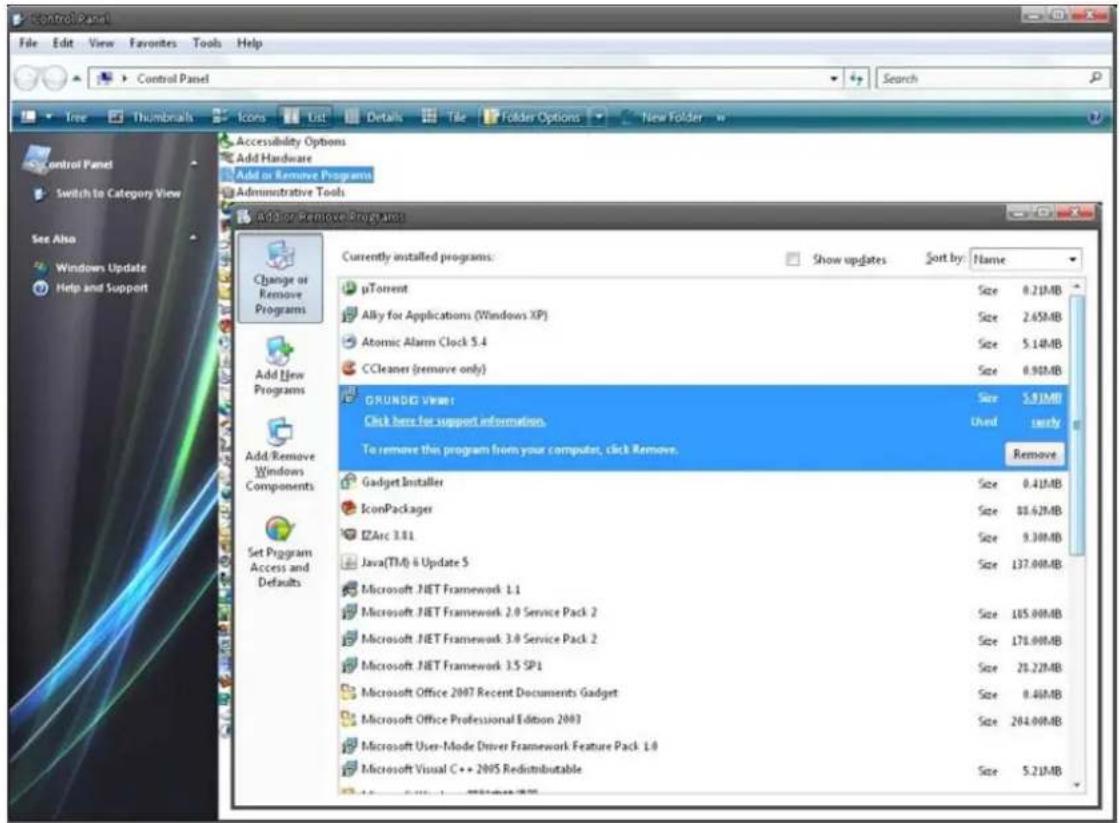Click here for support information link

[x=455, y=421]
